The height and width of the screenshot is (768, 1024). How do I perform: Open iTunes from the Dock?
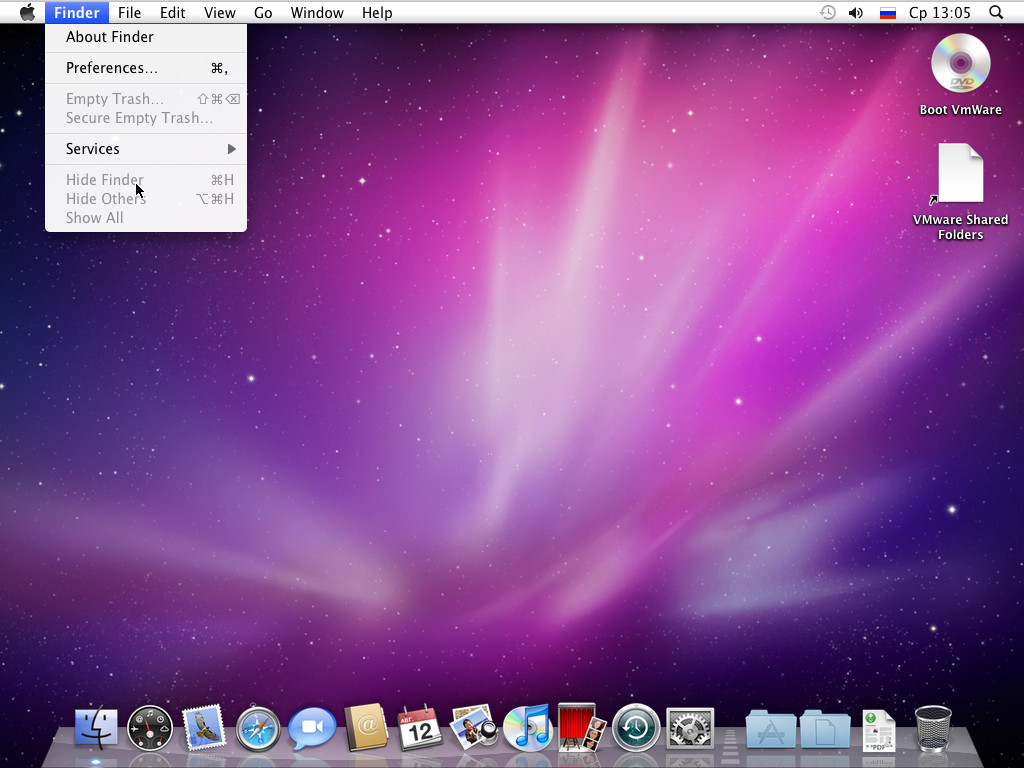tap(528, 728)
